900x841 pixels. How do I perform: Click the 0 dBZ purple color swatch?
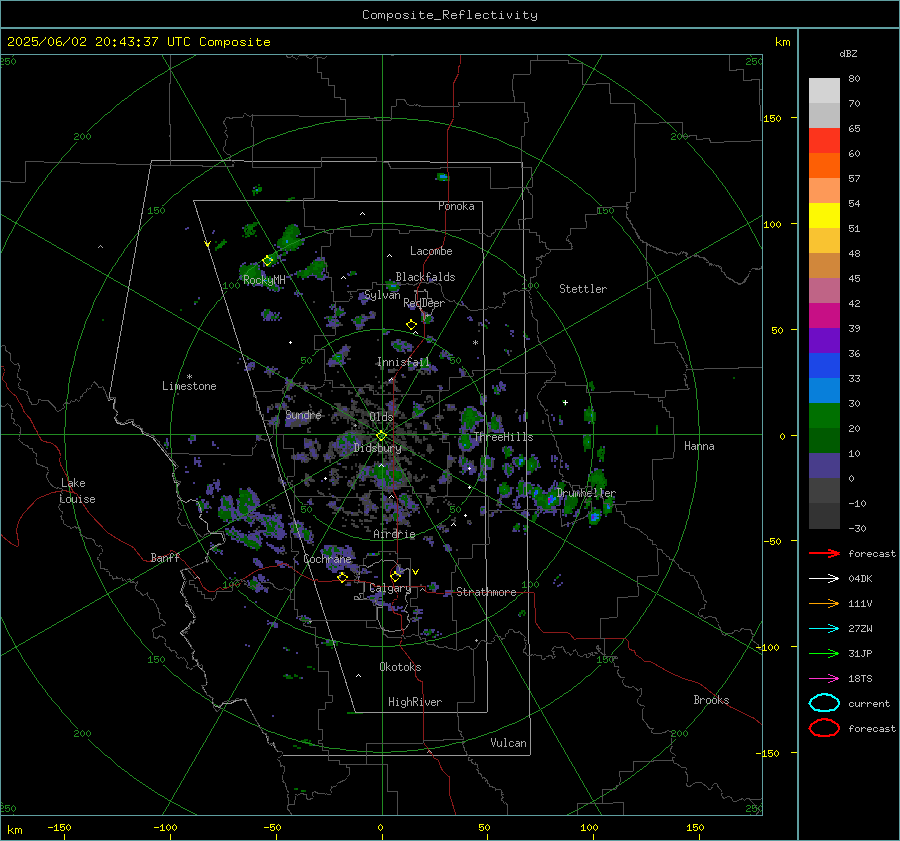[x=824, y=466]
